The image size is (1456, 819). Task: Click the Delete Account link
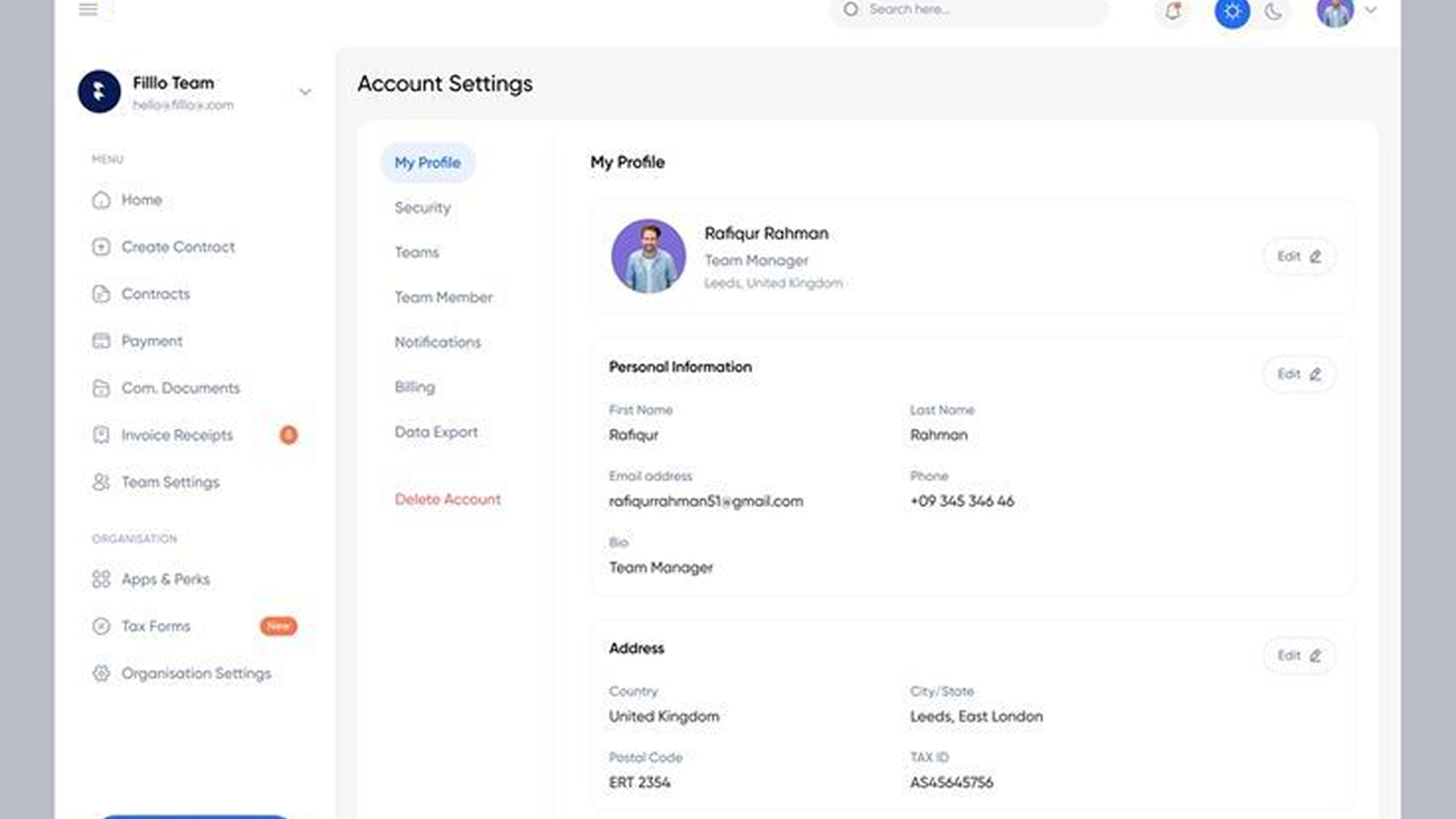coord(447,499)
